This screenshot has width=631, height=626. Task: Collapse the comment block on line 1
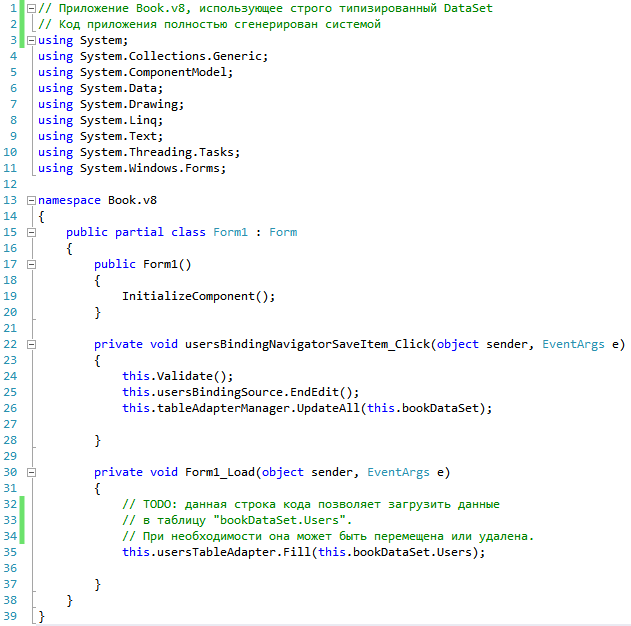[31, 8]
